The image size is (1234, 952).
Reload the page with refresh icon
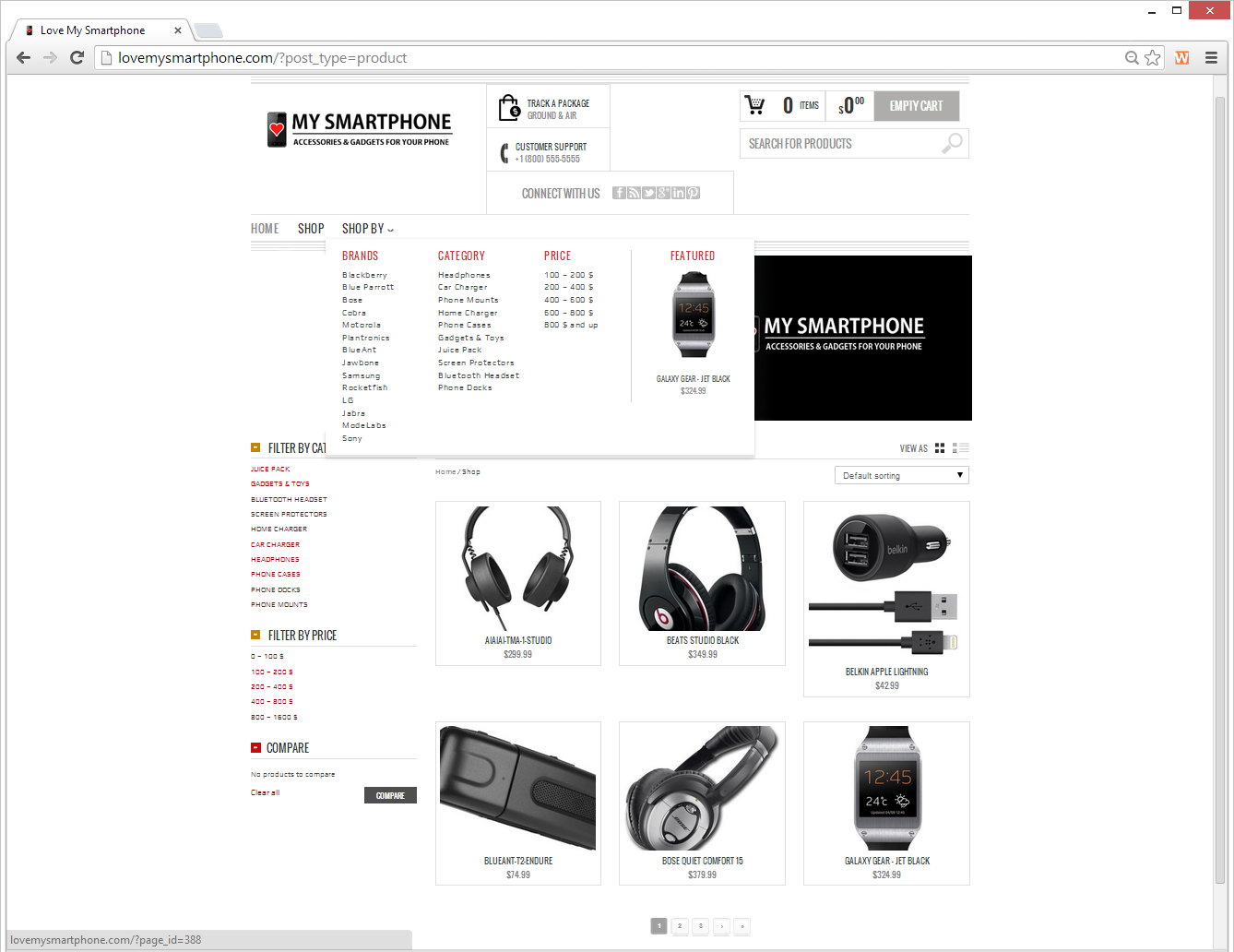point(77,57)
